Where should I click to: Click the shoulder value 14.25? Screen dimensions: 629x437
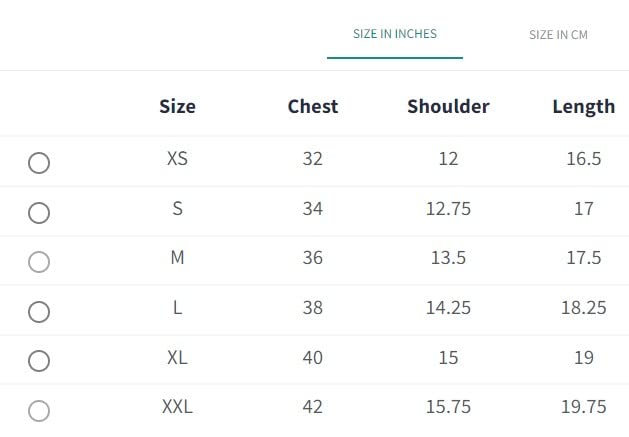[448, 307]
